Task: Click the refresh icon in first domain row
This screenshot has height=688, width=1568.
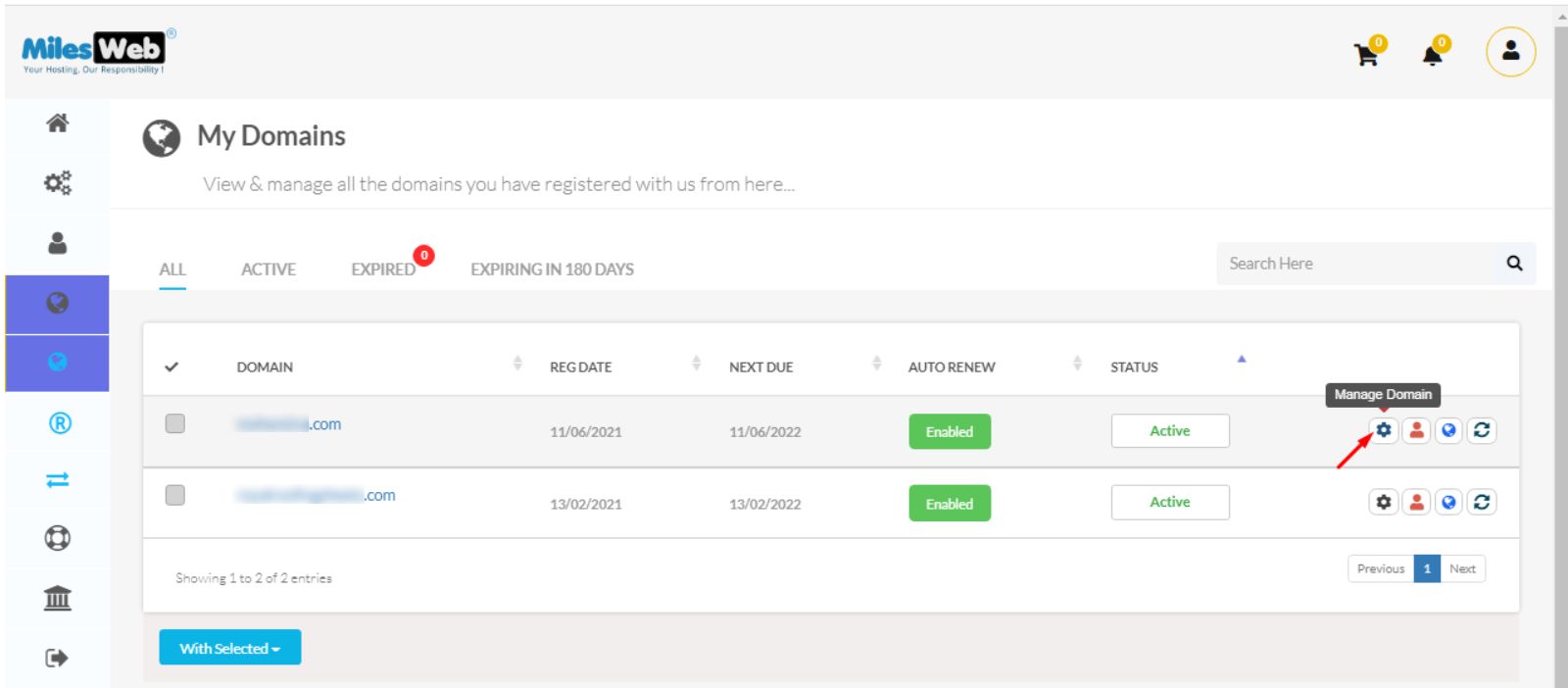Action: [1482, 430]
